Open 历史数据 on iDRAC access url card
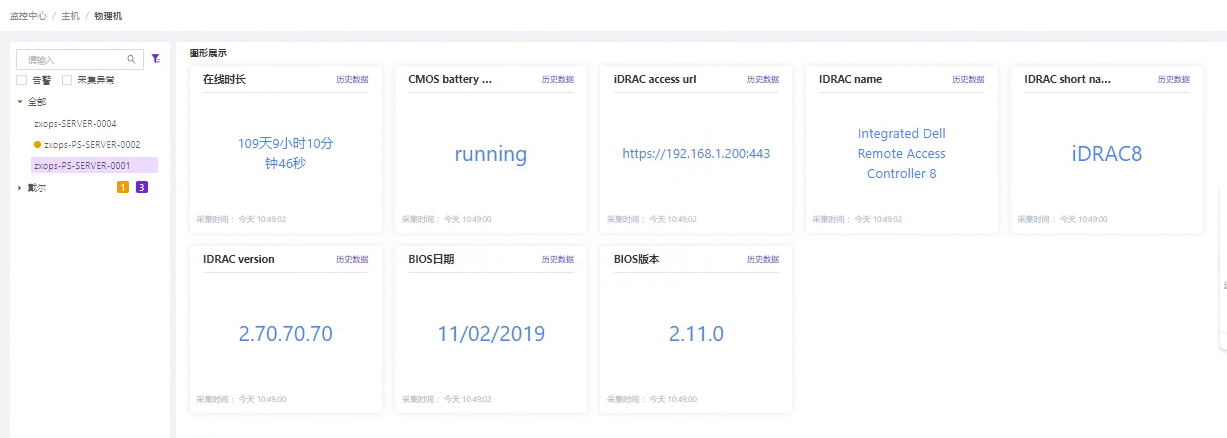1227x438 pixels. coord(763,79)
